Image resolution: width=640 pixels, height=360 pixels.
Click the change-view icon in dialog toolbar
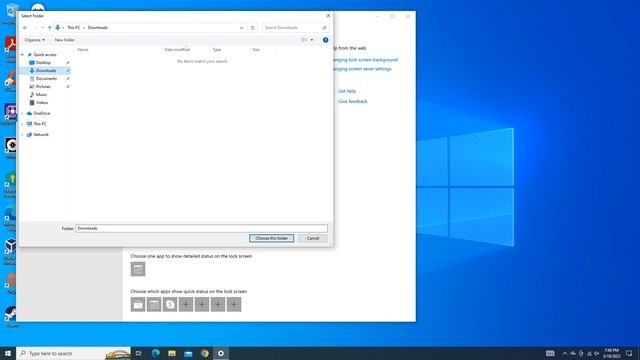pos(304,40)
